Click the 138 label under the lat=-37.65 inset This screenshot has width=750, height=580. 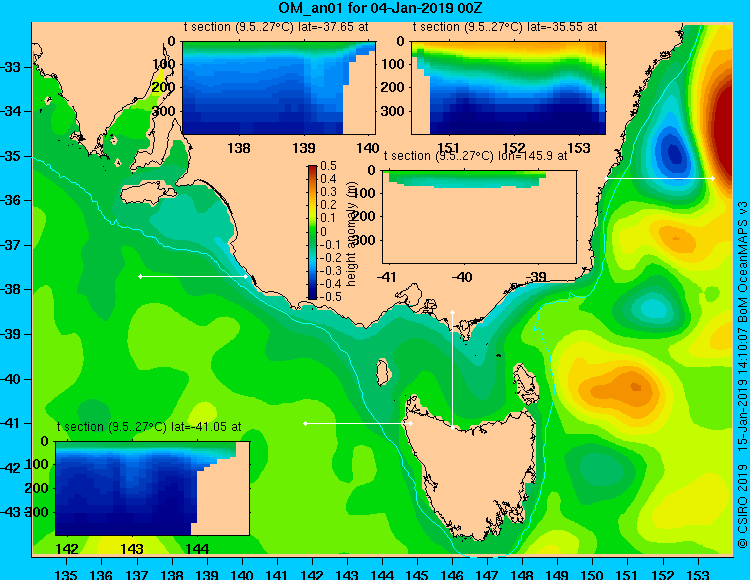(239, 148)
